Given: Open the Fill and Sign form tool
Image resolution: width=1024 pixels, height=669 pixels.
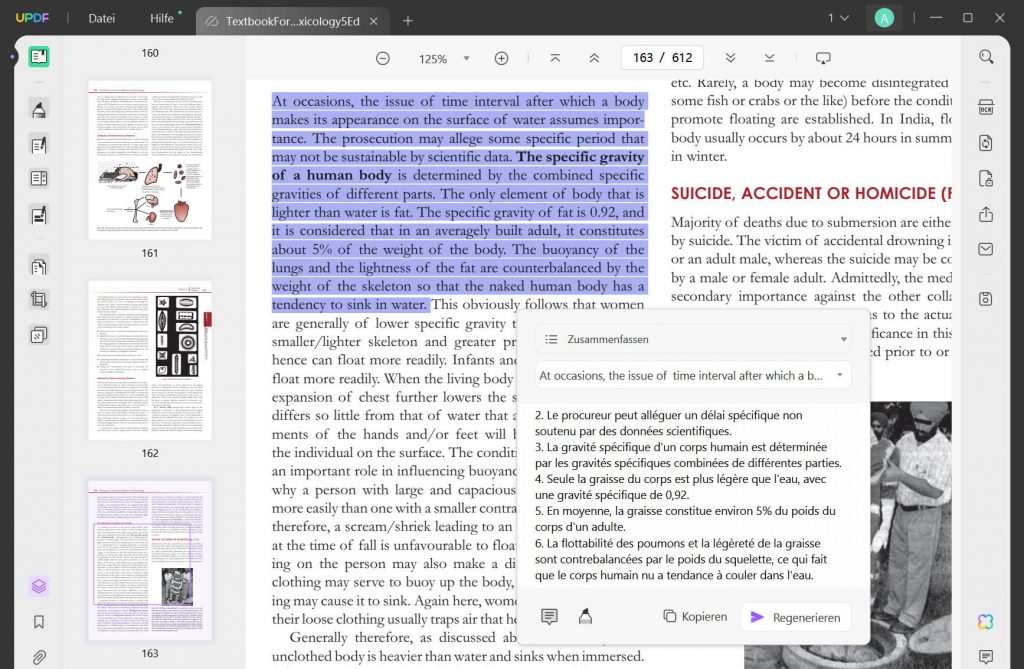Looking at the screenshot, I should click(x=39, y=215).
